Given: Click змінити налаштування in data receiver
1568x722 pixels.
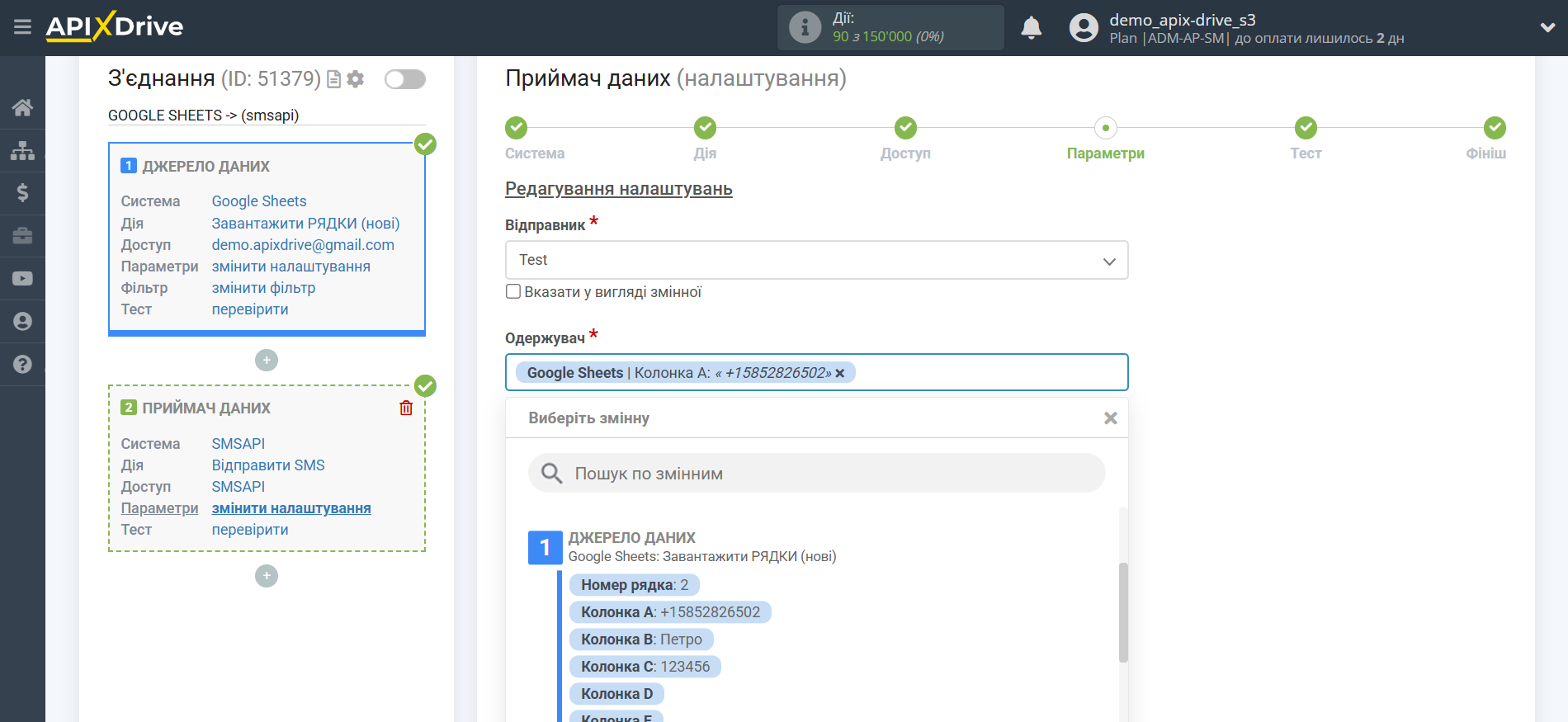Looking at the screenshot, I should coord(291,508).
